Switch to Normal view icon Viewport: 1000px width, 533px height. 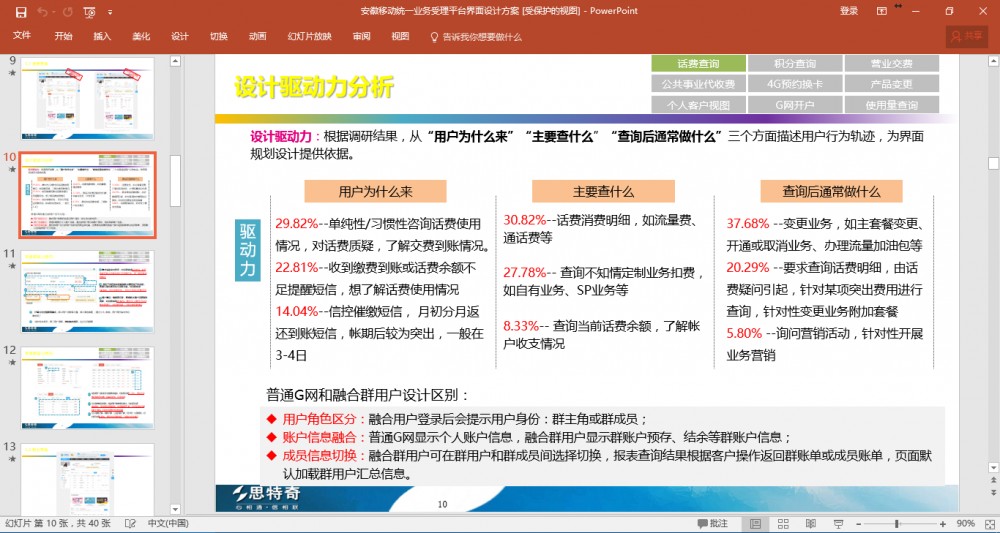[x=755, y=524]
